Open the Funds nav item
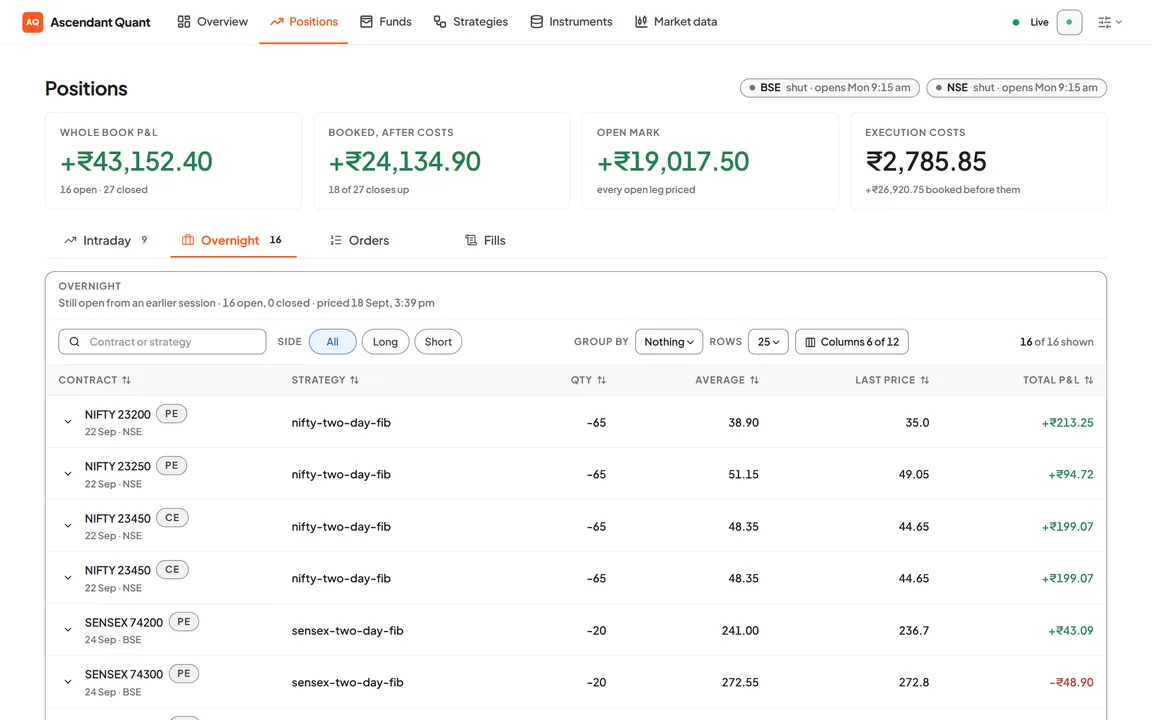 386,22
